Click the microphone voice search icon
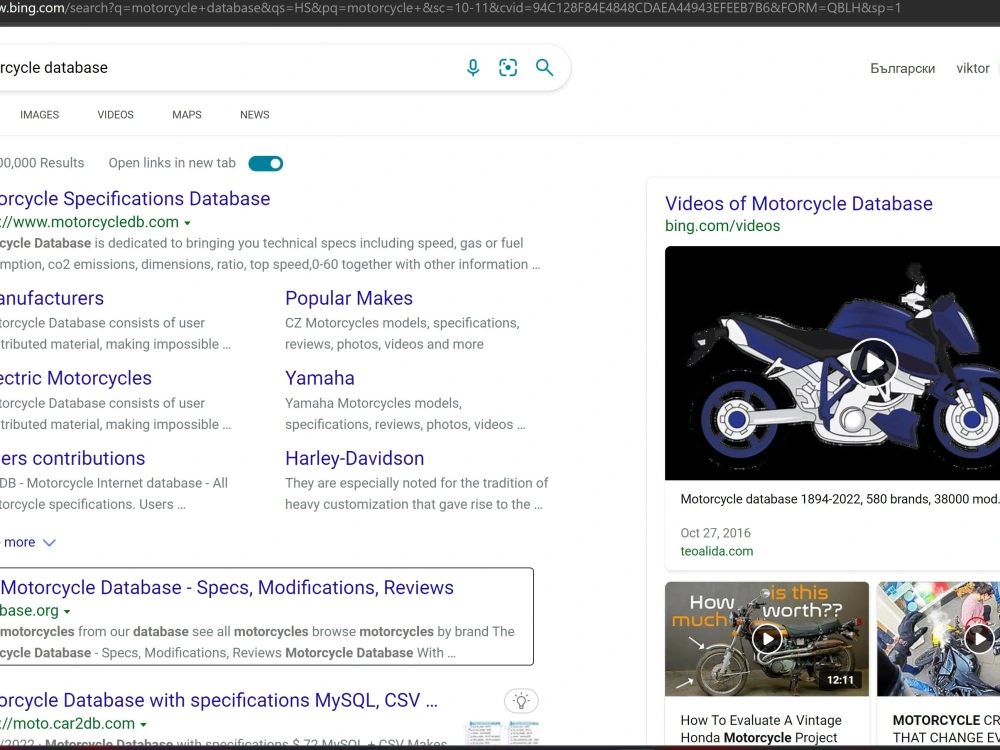 click(473, 68)
